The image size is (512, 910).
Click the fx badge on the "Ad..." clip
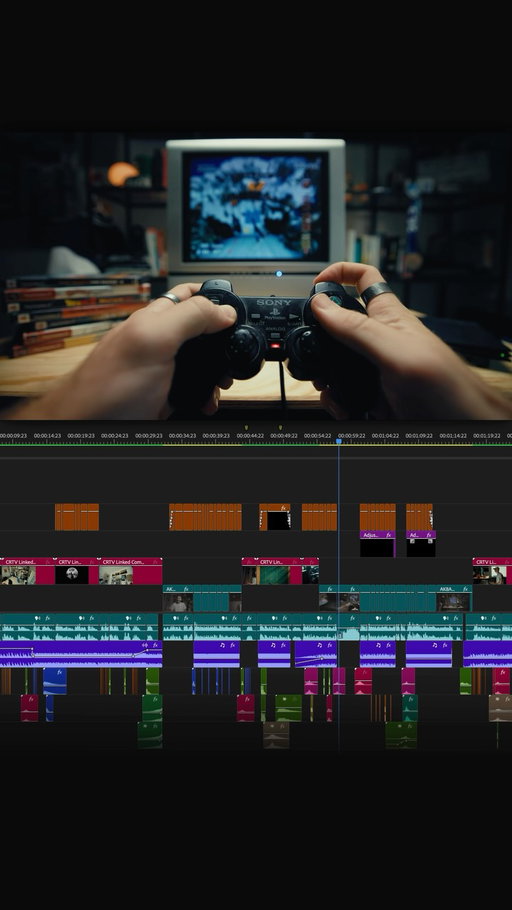click(x=430, y=535)
